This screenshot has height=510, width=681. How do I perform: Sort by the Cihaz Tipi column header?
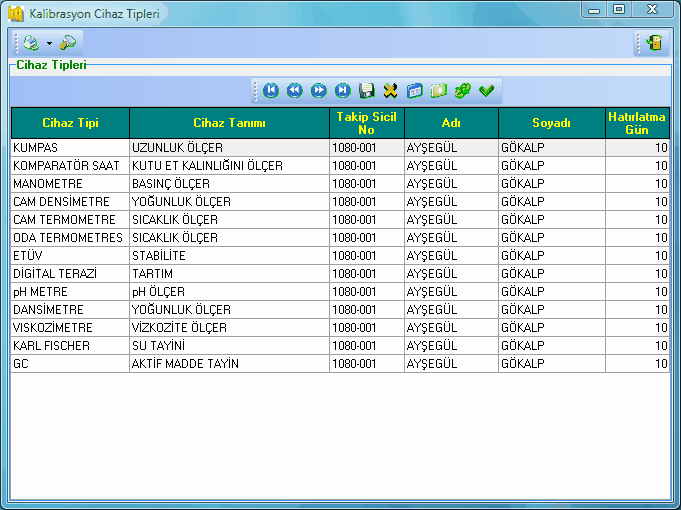click(70, 123)
